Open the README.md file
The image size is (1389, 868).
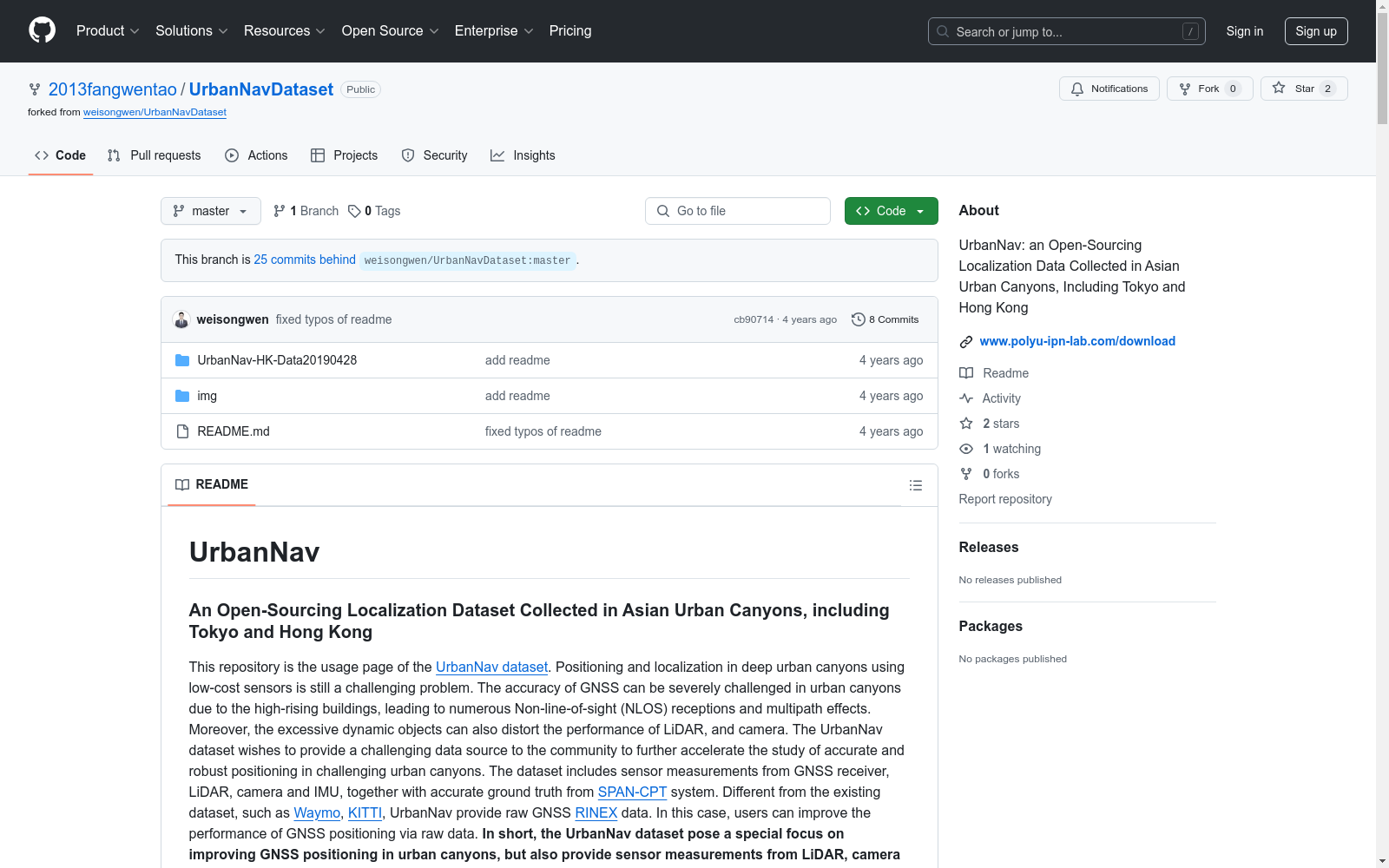click(234, 431)
